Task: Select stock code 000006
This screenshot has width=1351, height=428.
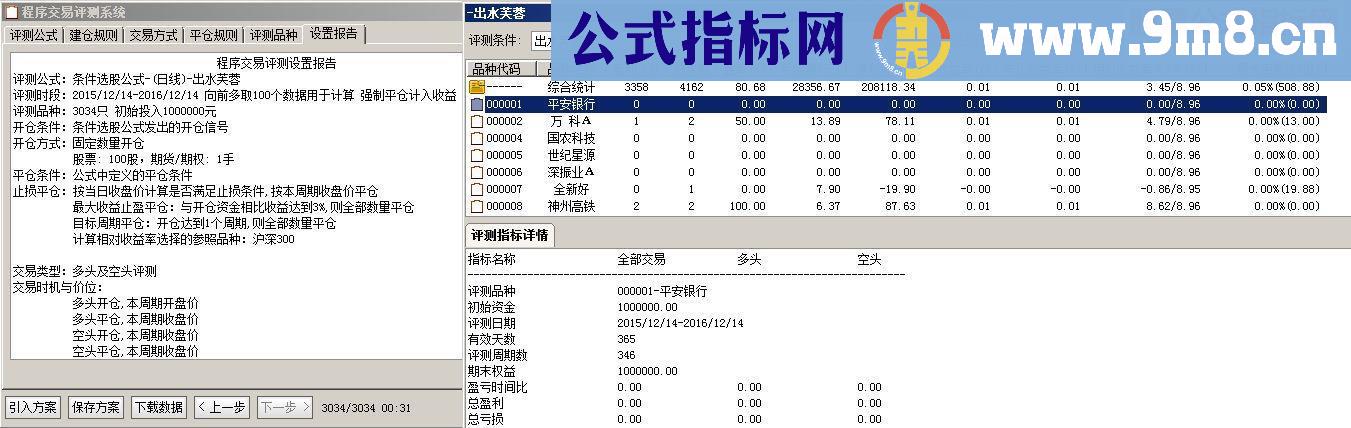Action: click(504, 172)
